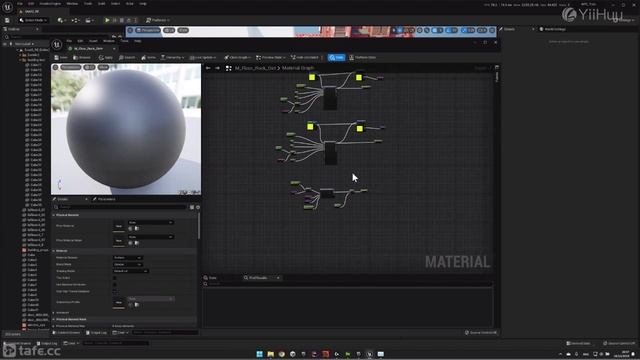Open the Select Mode dropdown
This screenshot has width=640, height=360.
click(x=33, y=20)
